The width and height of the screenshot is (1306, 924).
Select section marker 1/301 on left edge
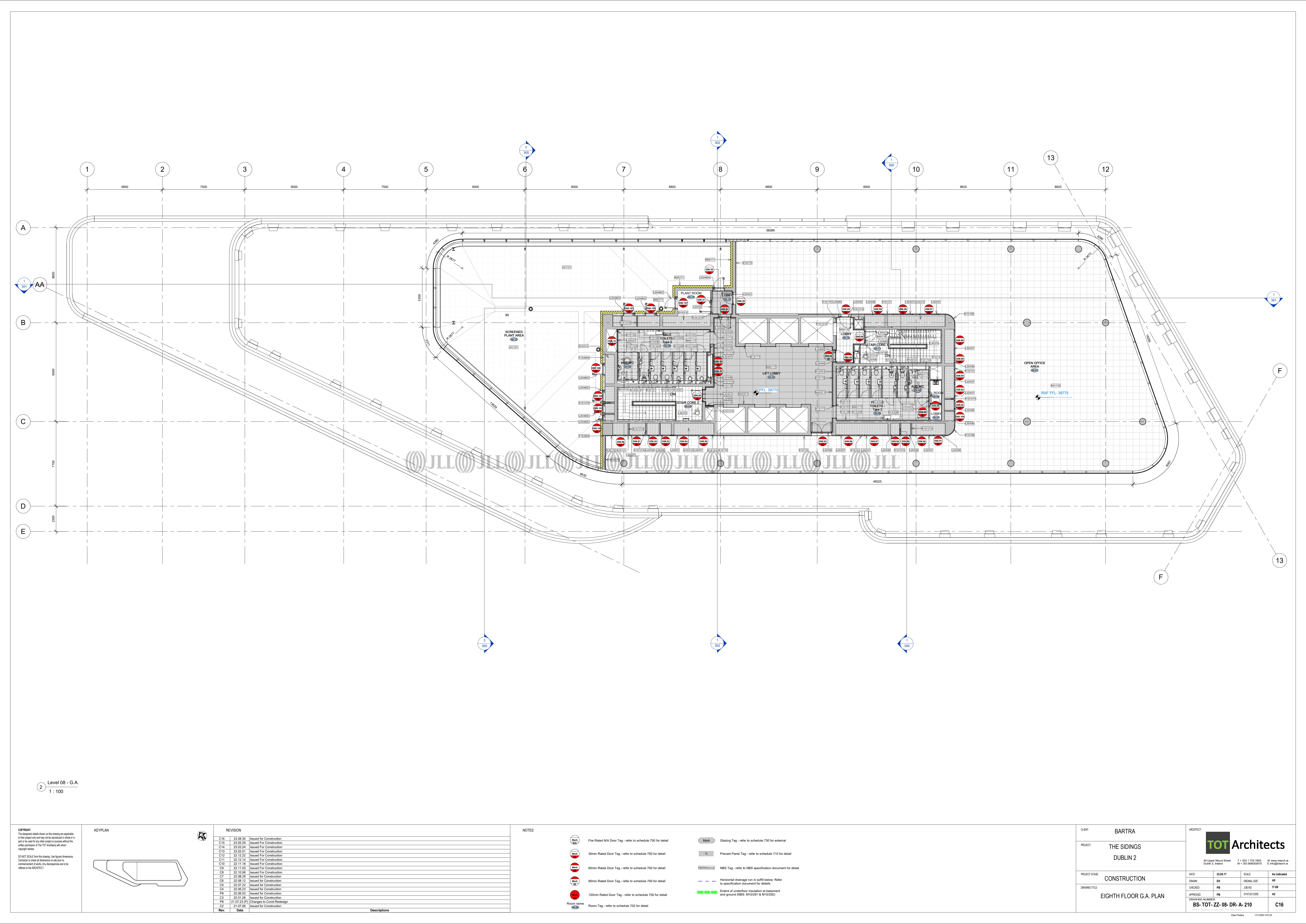(24, 284)
